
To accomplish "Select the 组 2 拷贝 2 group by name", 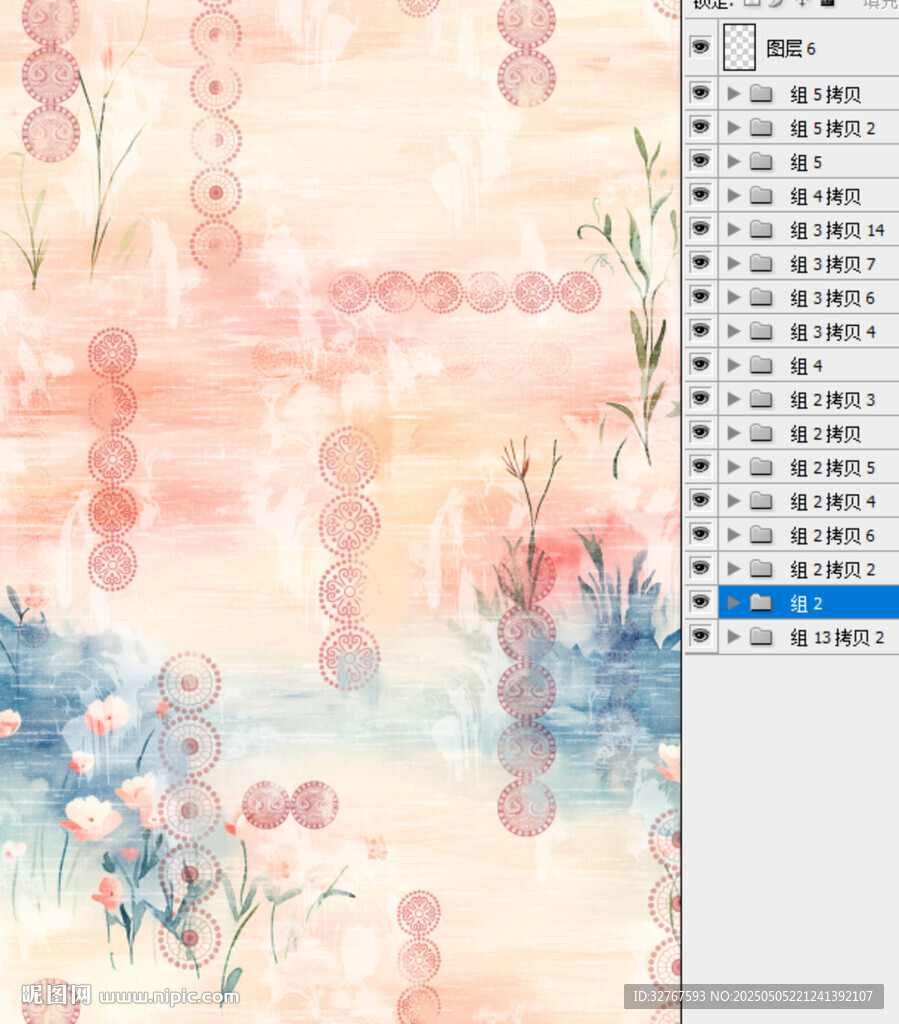I will pyautogui.click(x=832, y=569).
